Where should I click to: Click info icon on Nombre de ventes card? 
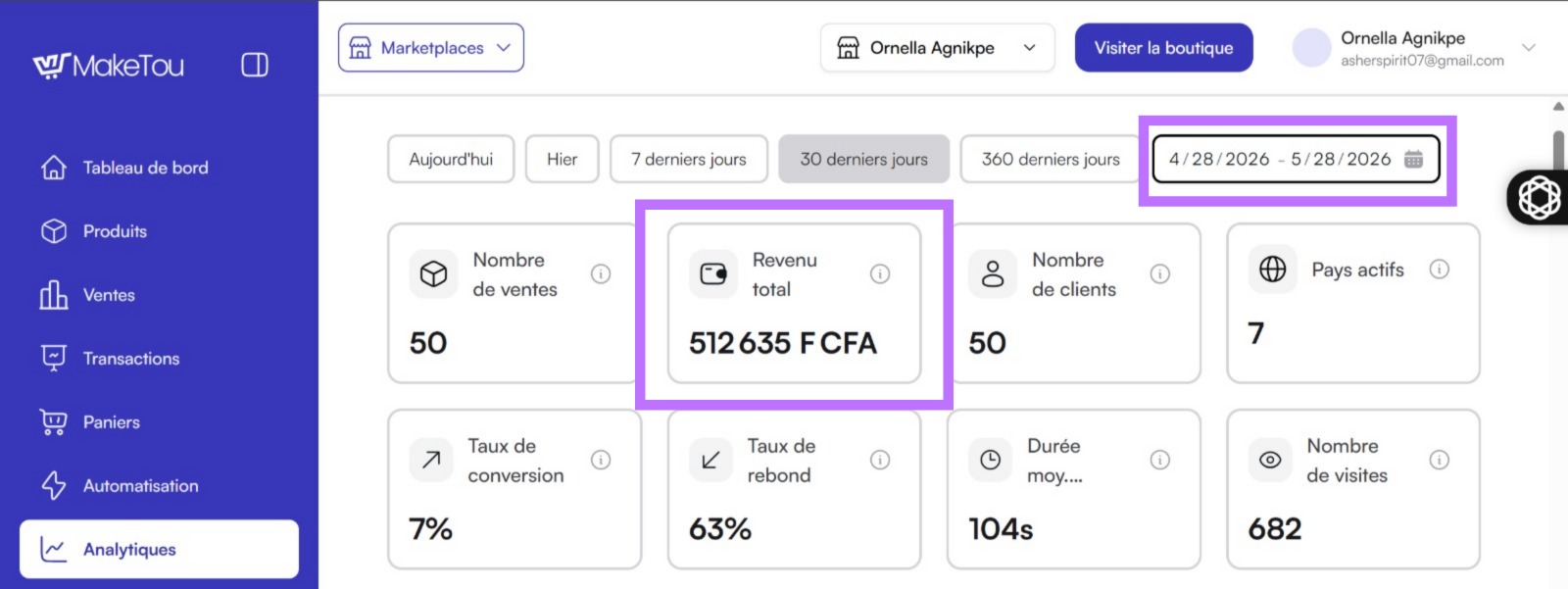[601, 274]
